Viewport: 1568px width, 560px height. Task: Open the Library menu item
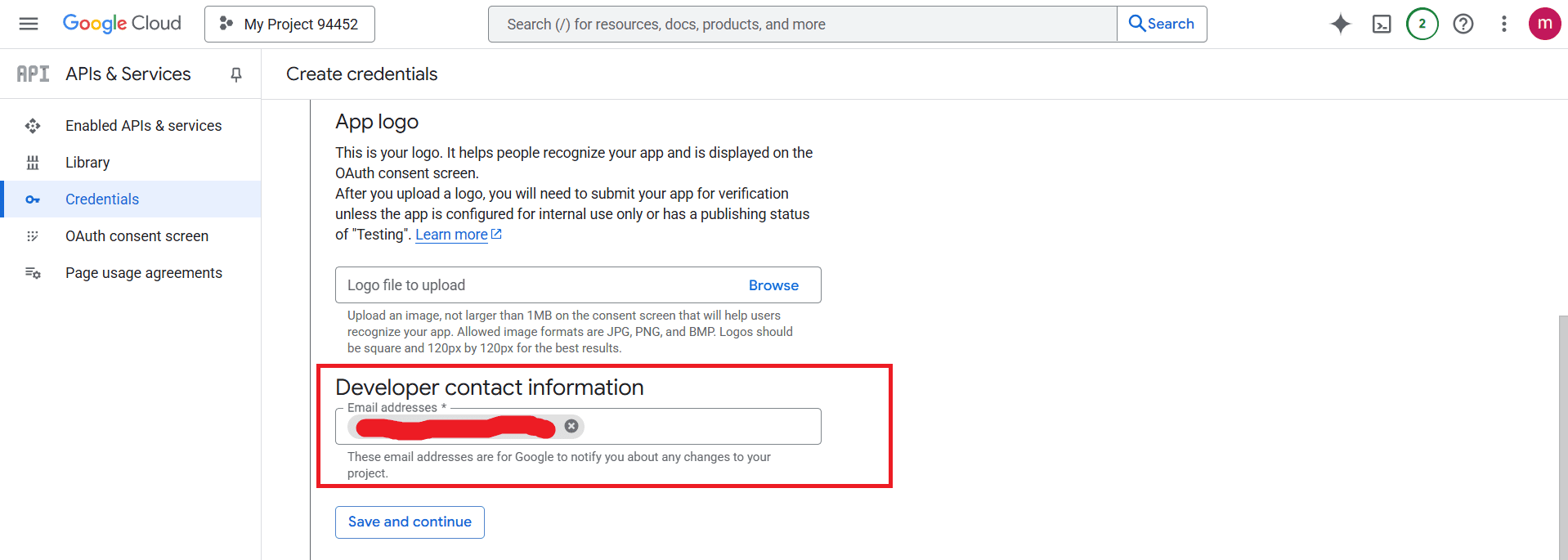pos(87,163)
